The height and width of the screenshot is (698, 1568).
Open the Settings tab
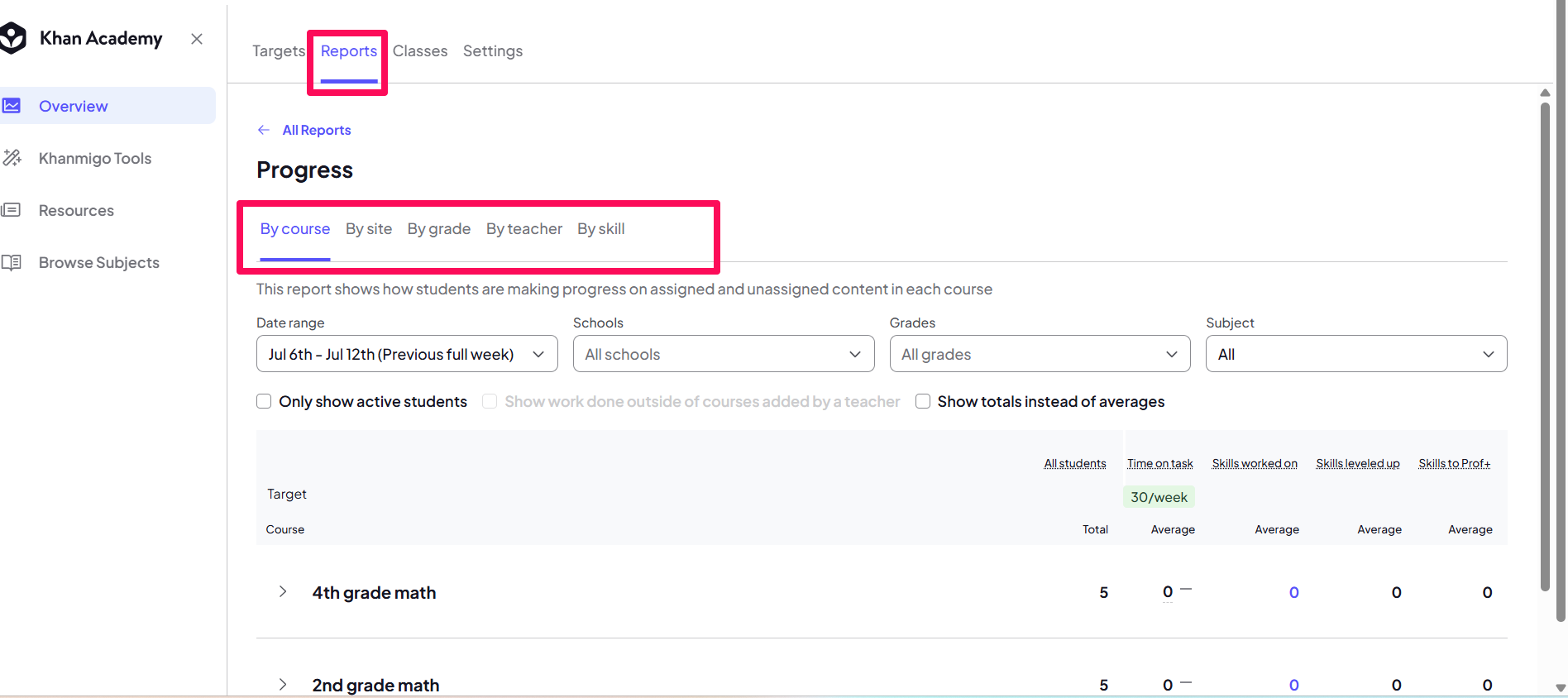tap(493, 51)
